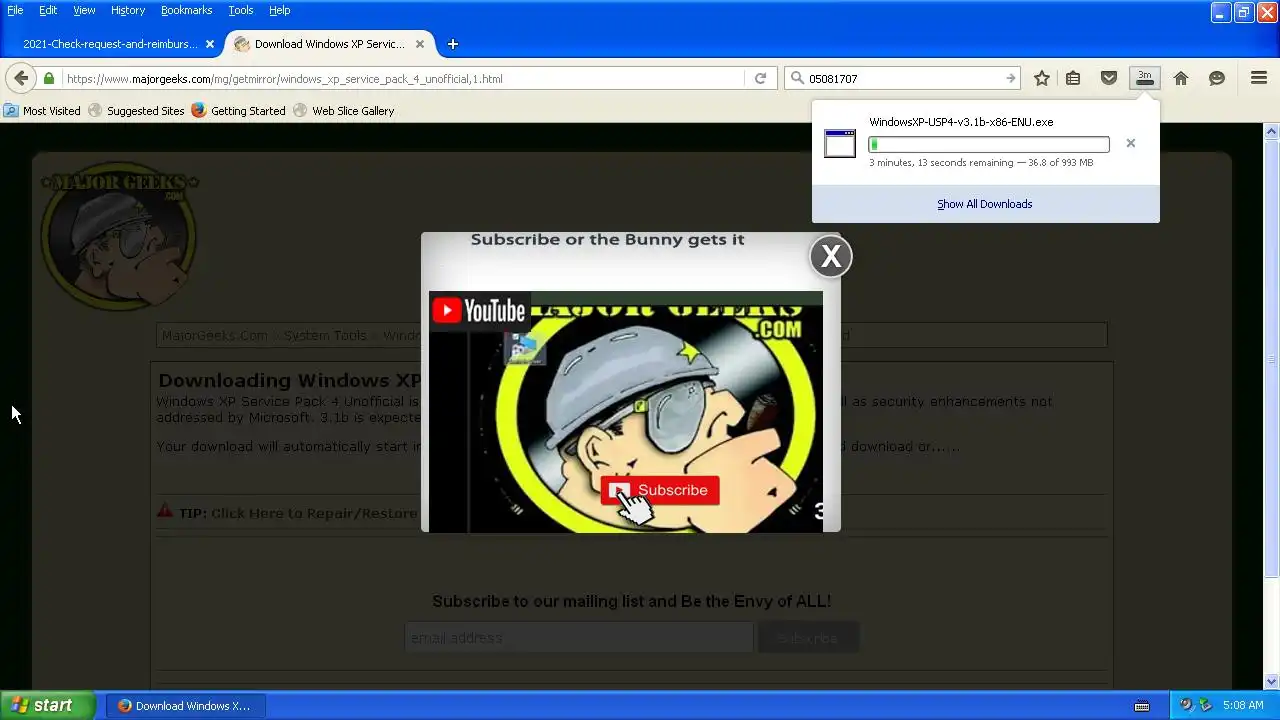The height and width of the screenshot is (720, 1280).
Task: Click the browser Back arrow button
Action: tap(21, 78)
